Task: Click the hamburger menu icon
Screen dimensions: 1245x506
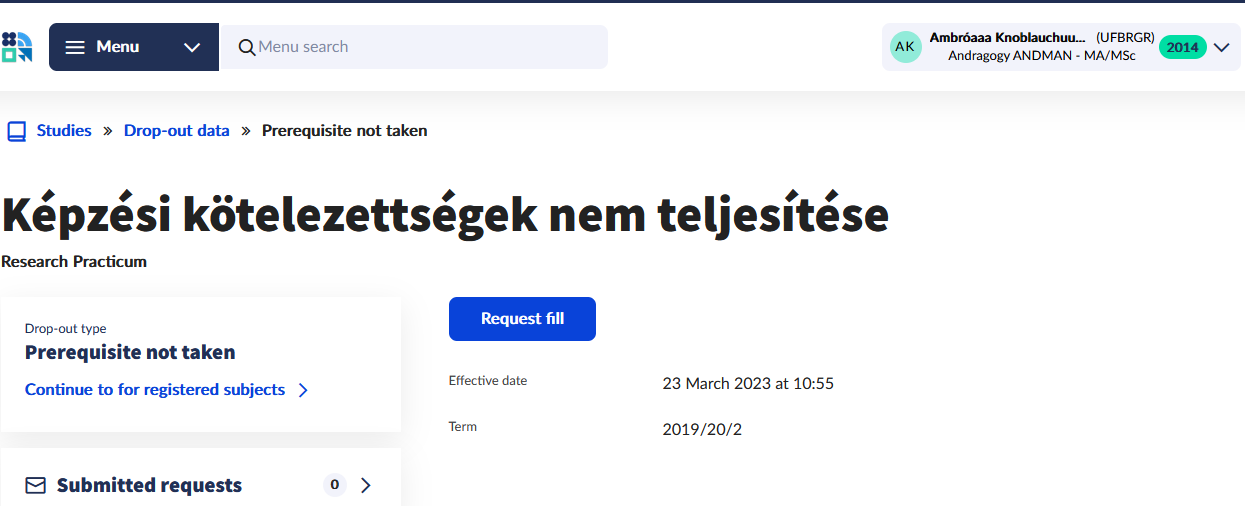Action: (75, 47)
